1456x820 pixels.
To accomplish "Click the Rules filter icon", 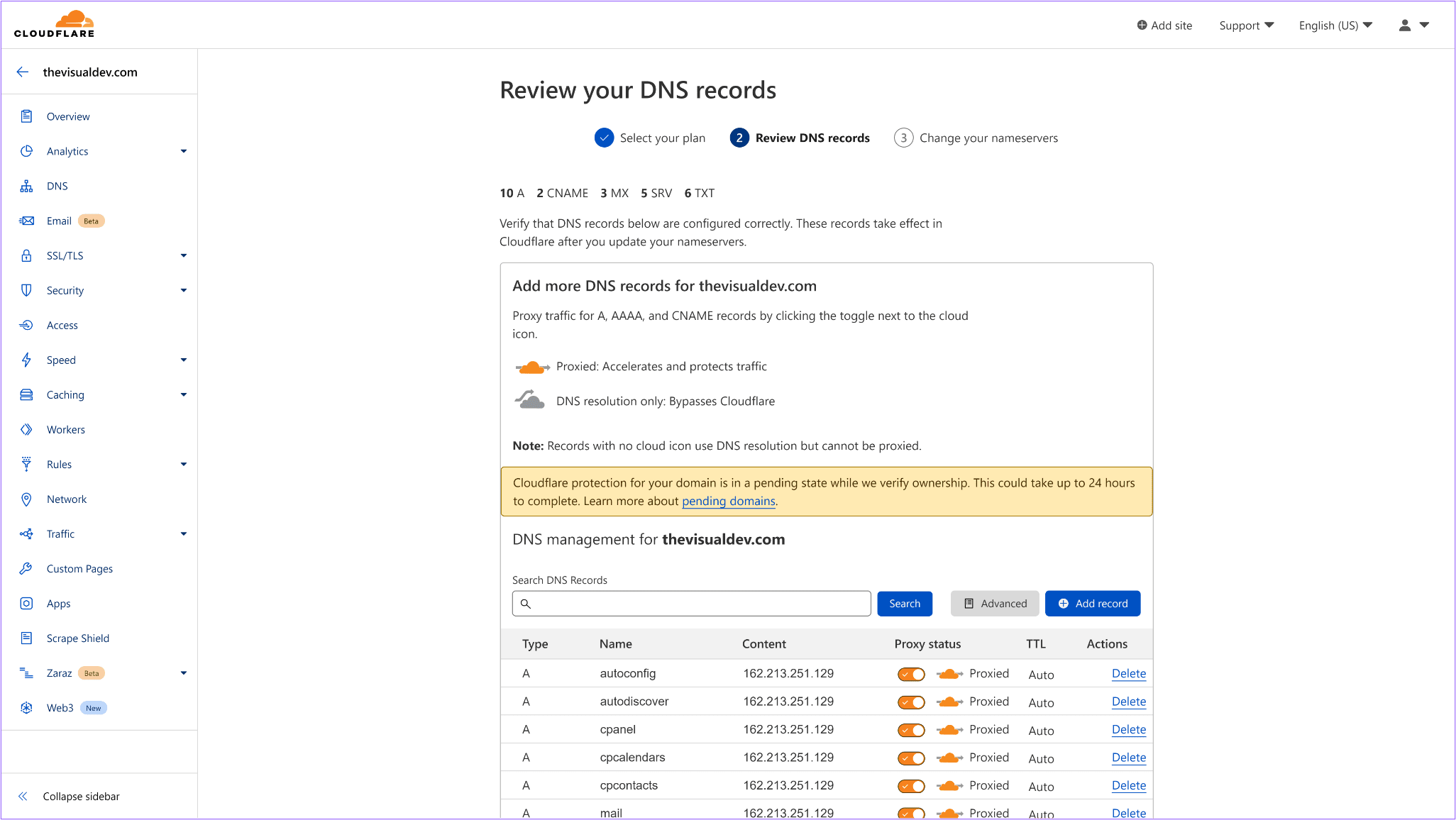I will click(26, 464).
